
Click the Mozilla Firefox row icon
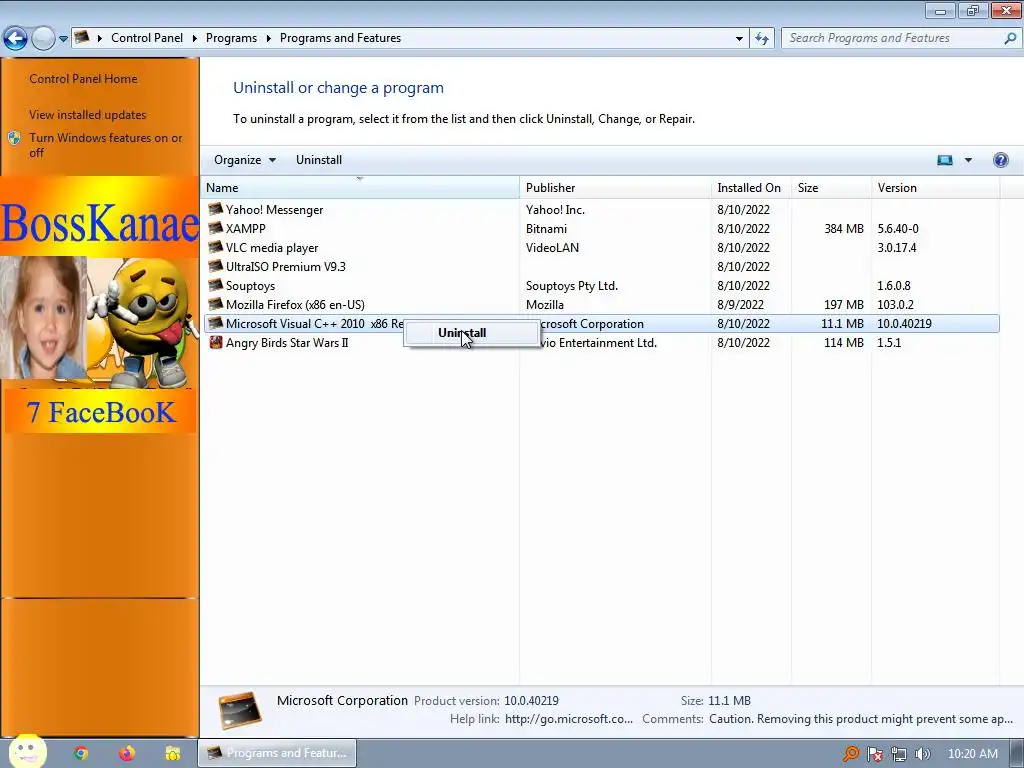[216, 304]
